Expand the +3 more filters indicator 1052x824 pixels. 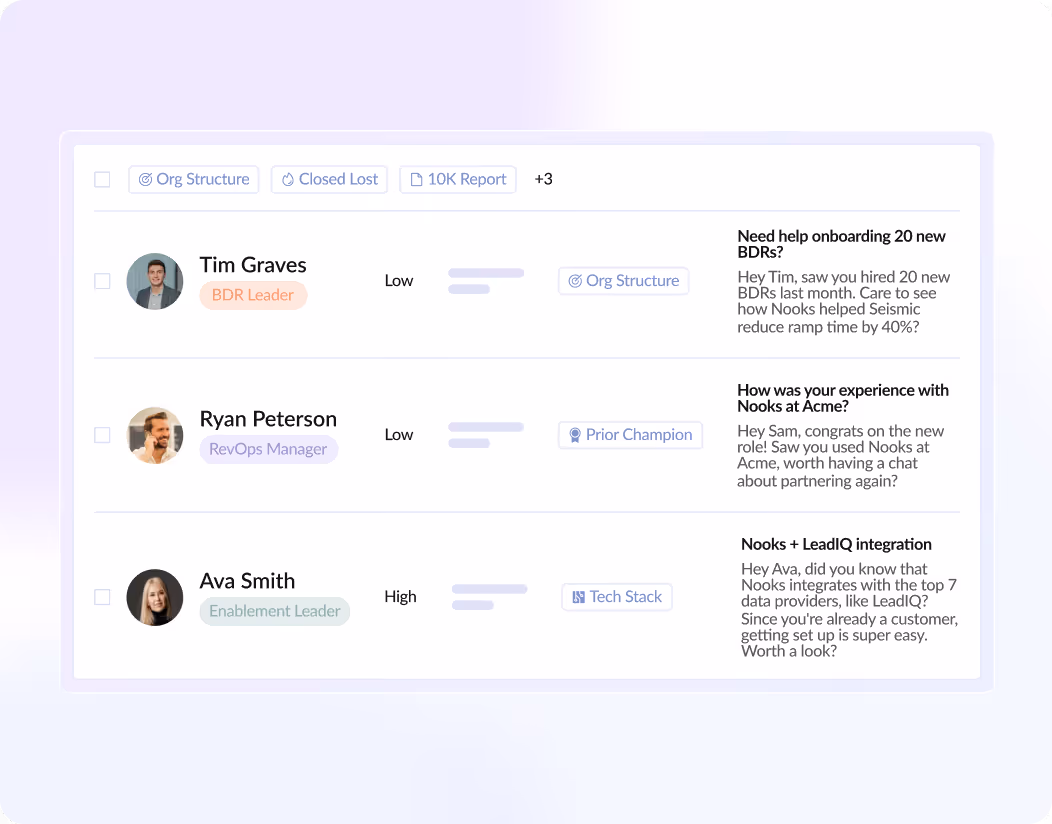pyautogui.click(x=543, y=179)
